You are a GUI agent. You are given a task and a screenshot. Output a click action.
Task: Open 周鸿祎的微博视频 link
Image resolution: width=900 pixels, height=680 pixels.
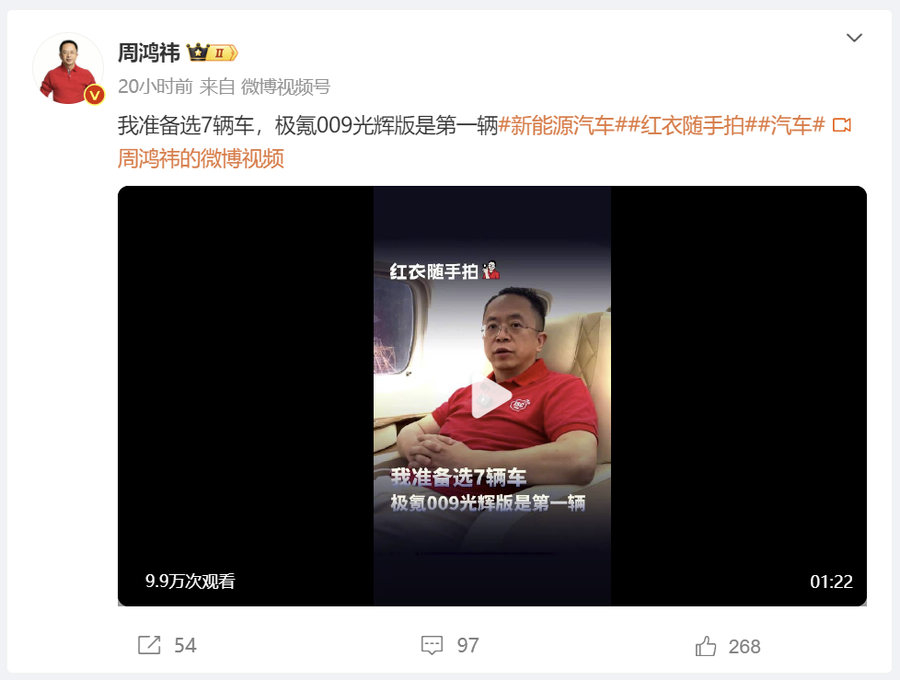tap(201, 158)
